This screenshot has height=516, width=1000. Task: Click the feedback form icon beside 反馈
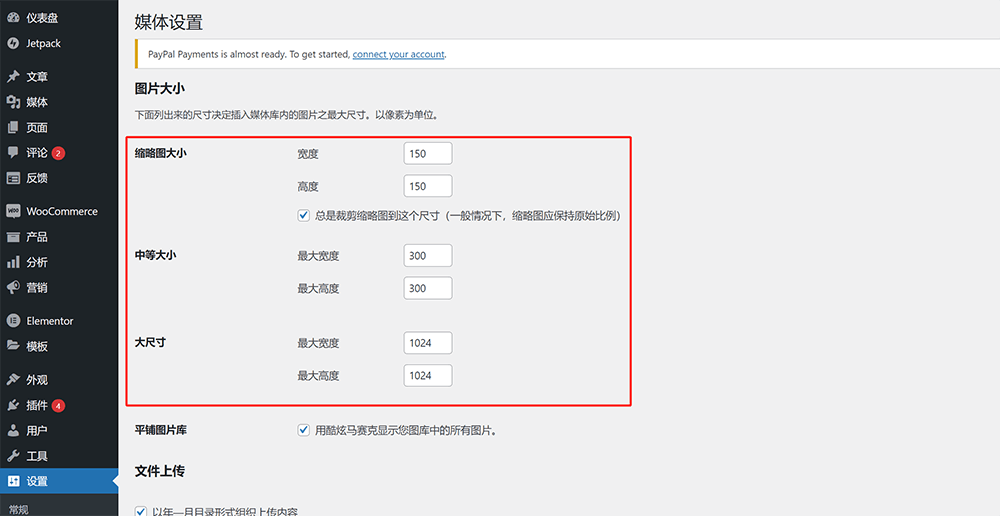coord(13,178)
